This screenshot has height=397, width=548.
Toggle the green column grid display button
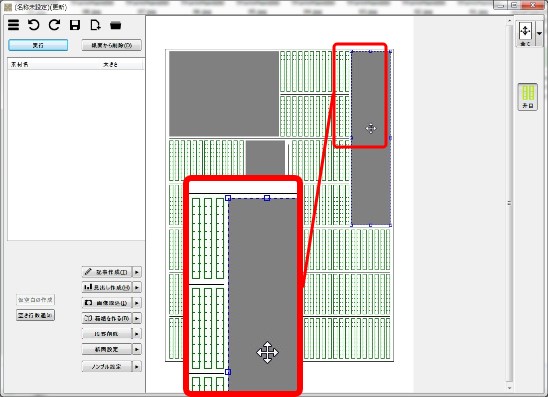click(x=528, y=97)
